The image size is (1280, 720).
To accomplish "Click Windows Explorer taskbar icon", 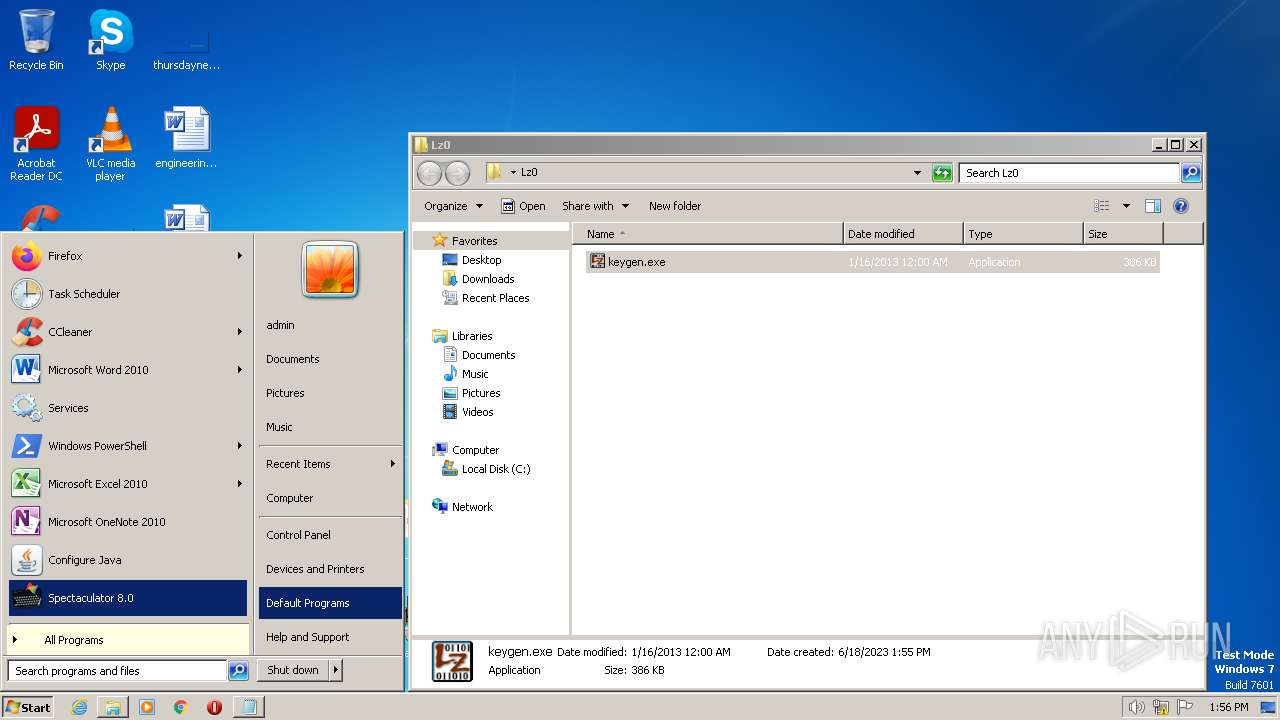I will click(113, 707).
